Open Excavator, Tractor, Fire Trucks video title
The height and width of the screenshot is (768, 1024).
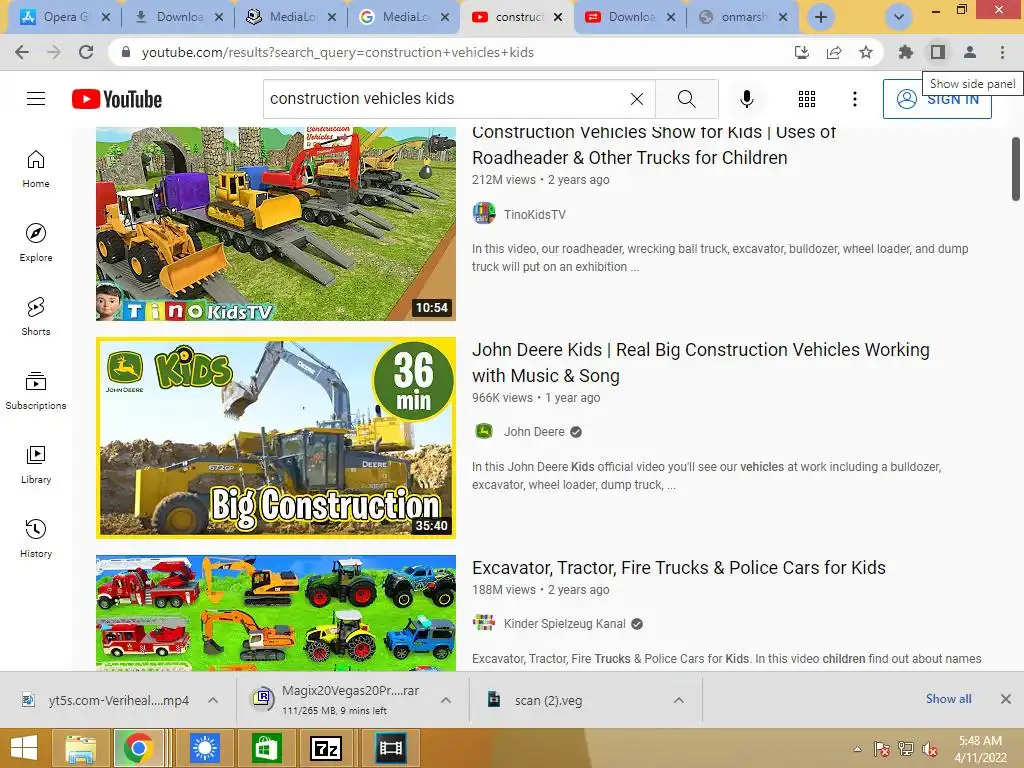679,568
